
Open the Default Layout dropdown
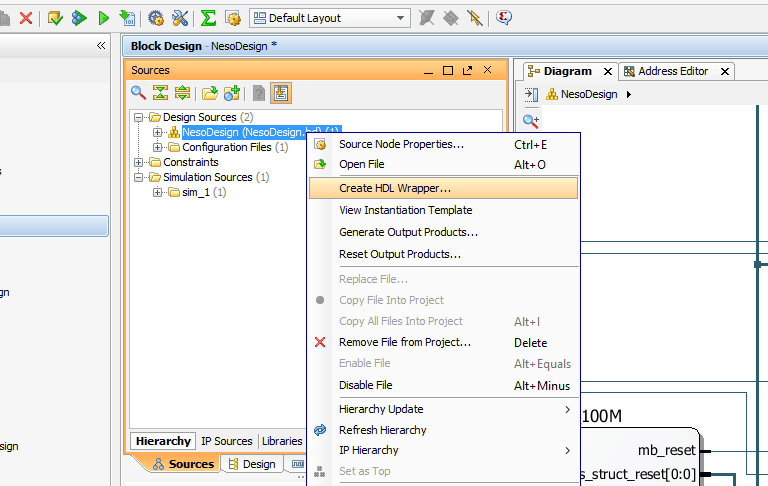pyautogui.click(x=330, y=18)
